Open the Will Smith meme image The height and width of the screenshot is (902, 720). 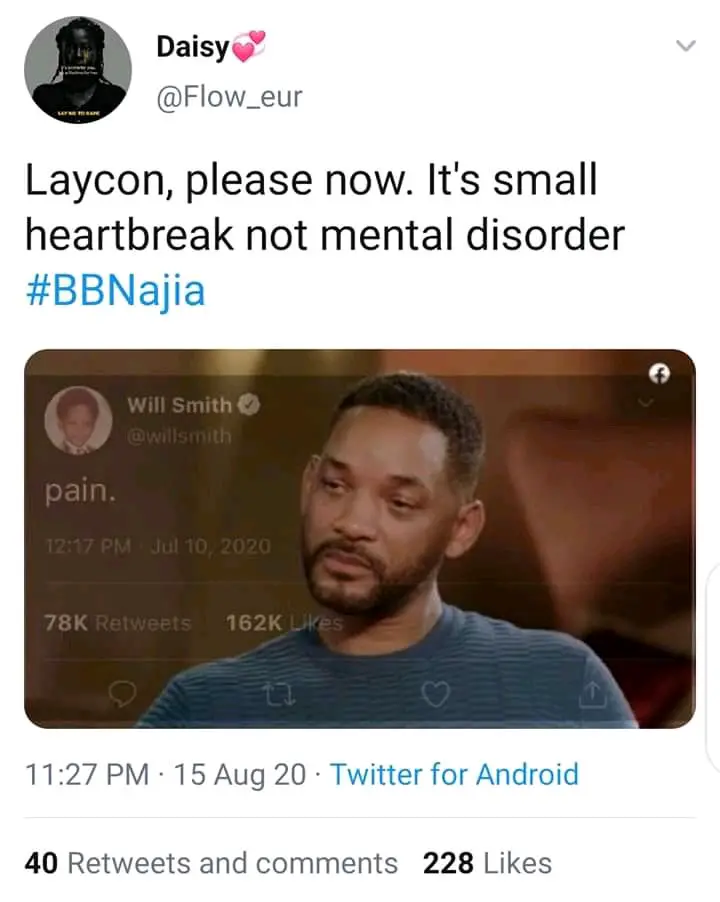[360, 538]
